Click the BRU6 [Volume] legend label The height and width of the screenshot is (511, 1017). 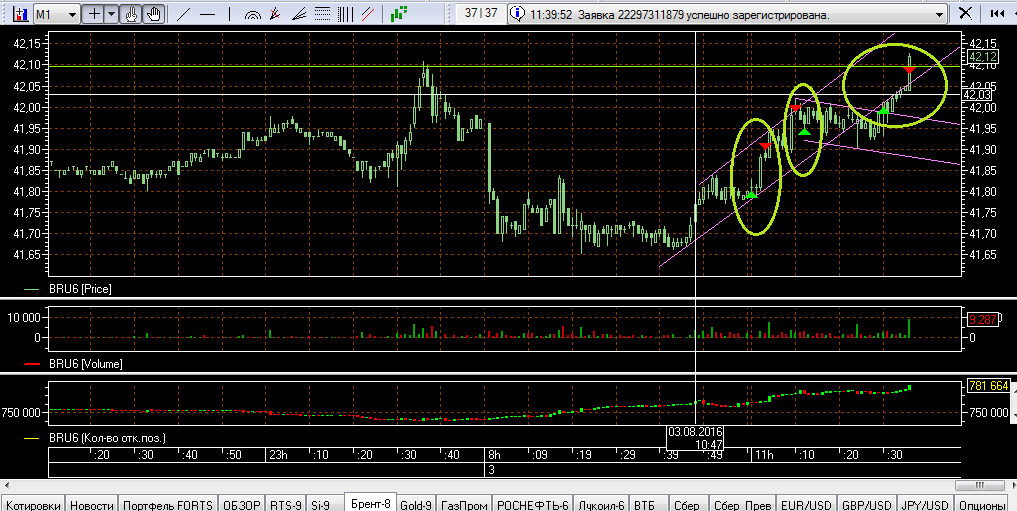[x=86, y=364]
